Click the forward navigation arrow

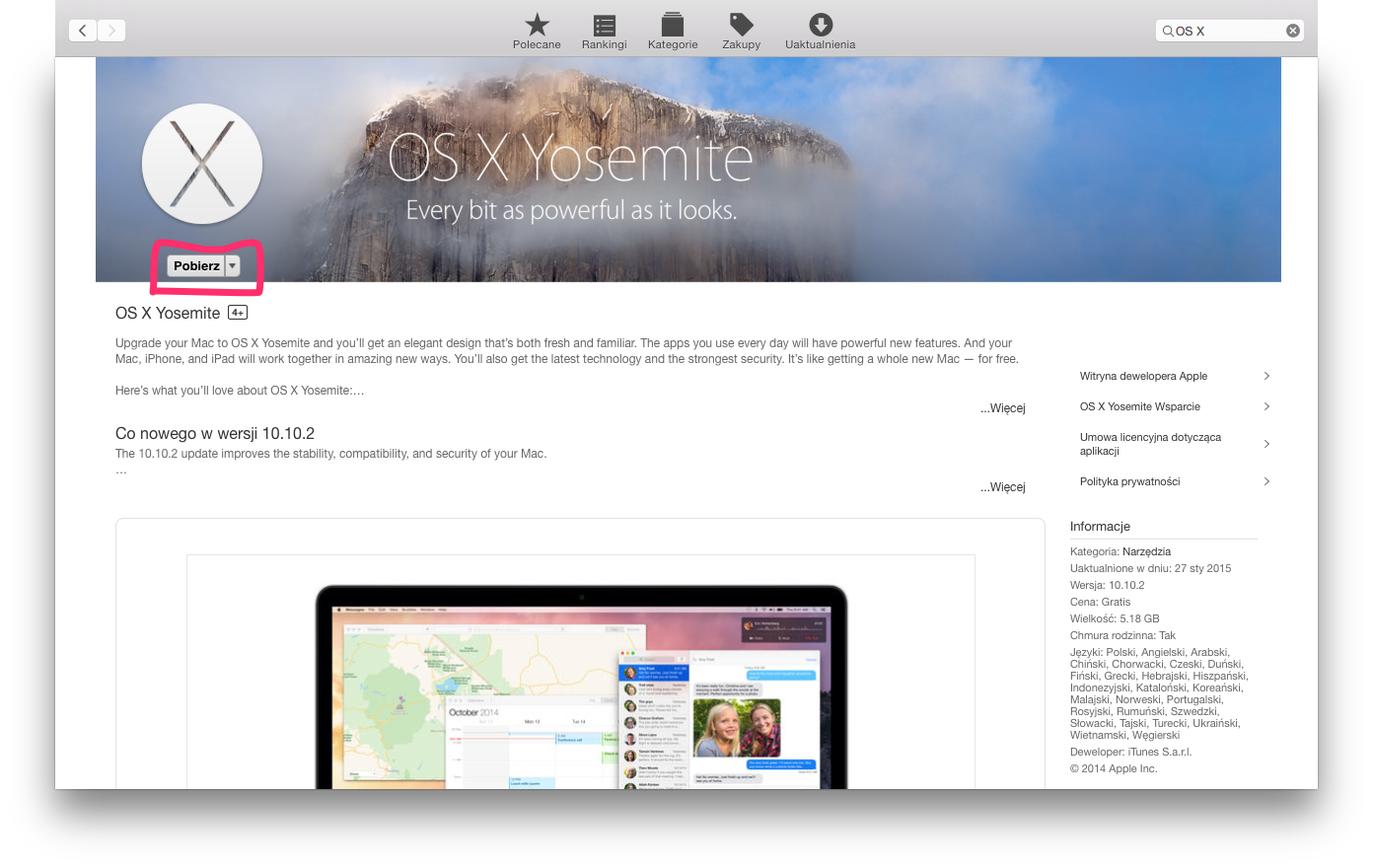coord(111,31)
